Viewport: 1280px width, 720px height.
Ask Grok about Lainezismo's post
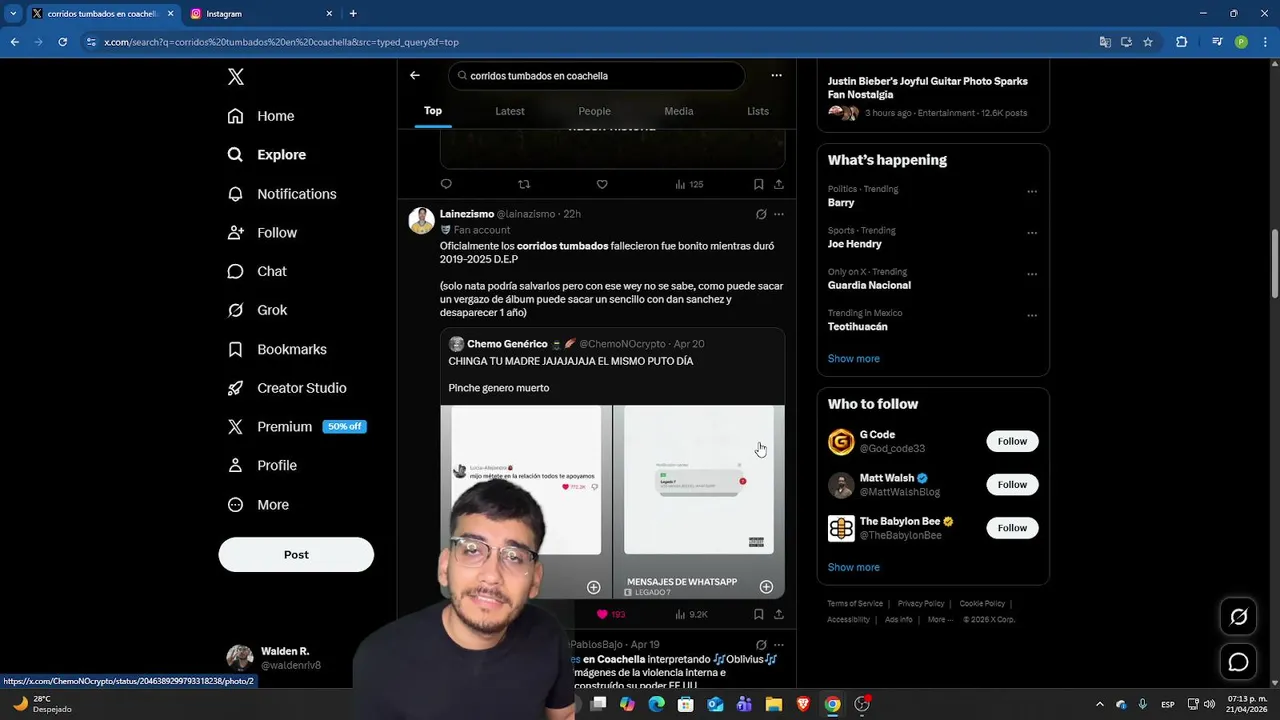[761, 214]
